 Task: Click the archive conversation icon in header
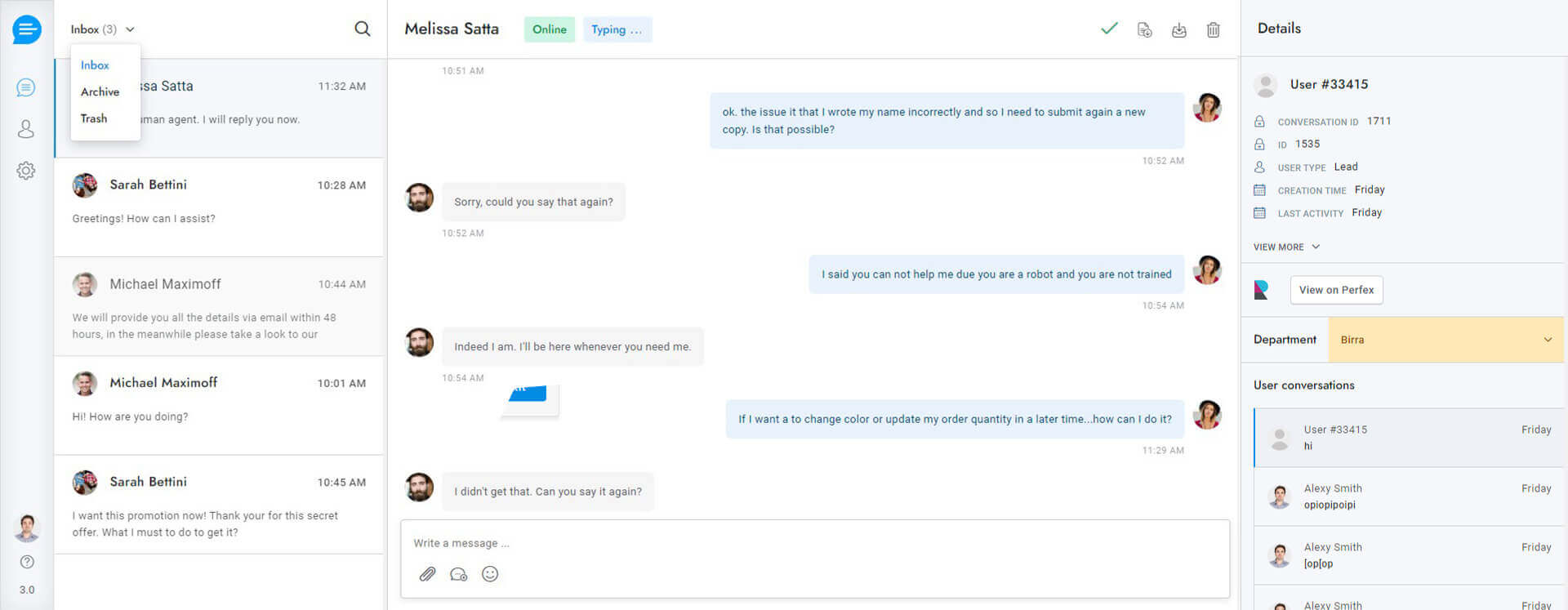[1178, 30]
